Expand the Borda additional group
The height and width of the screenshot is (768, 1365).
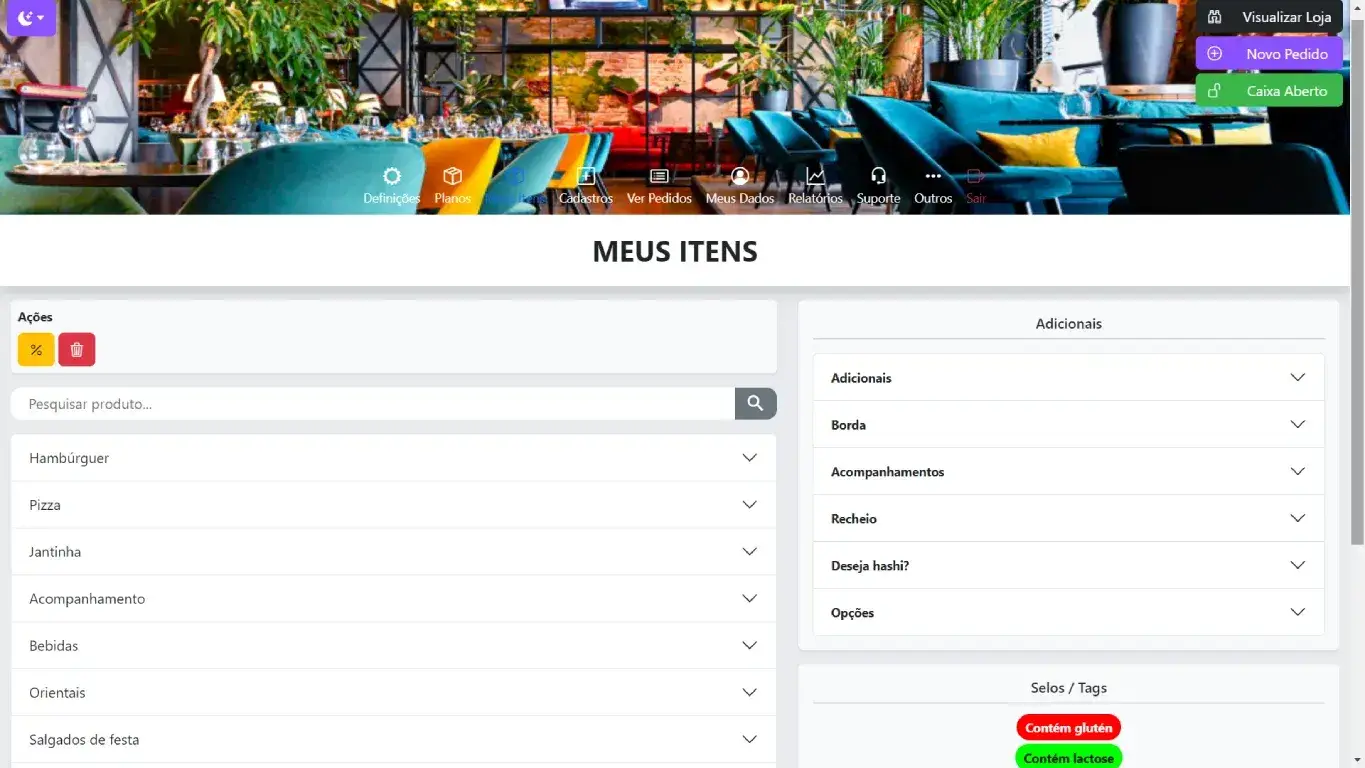[1069, 425]
